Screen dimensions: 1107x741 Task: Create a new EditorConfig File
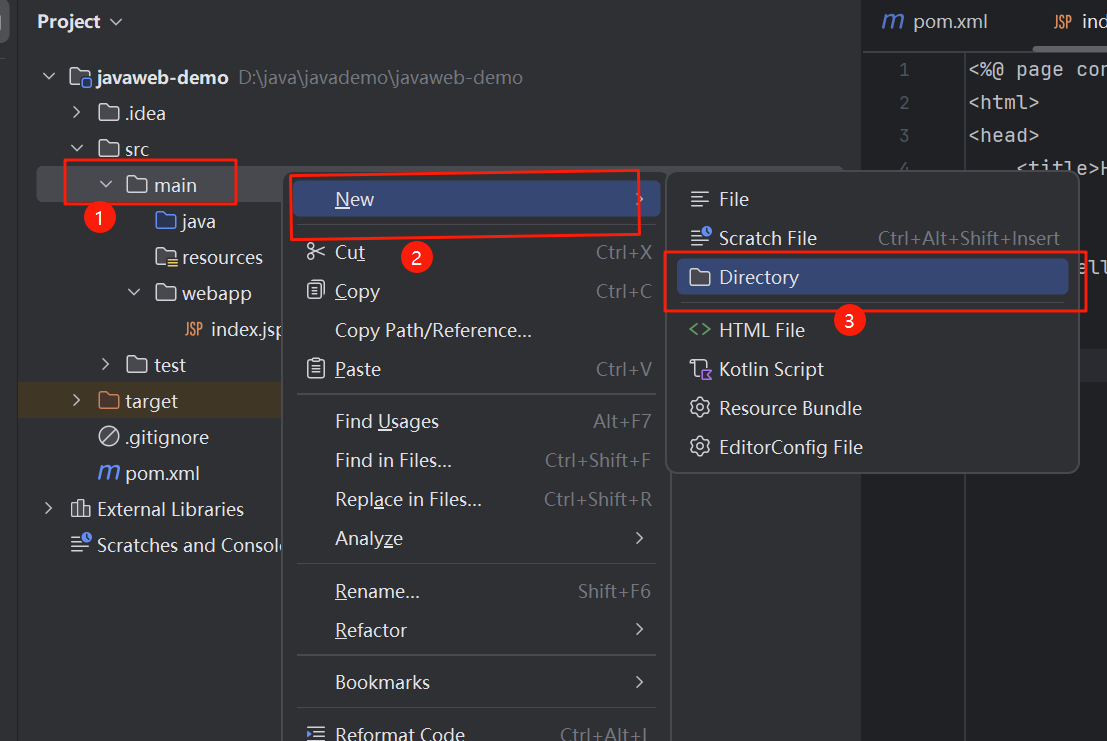[x=872, y=447]
